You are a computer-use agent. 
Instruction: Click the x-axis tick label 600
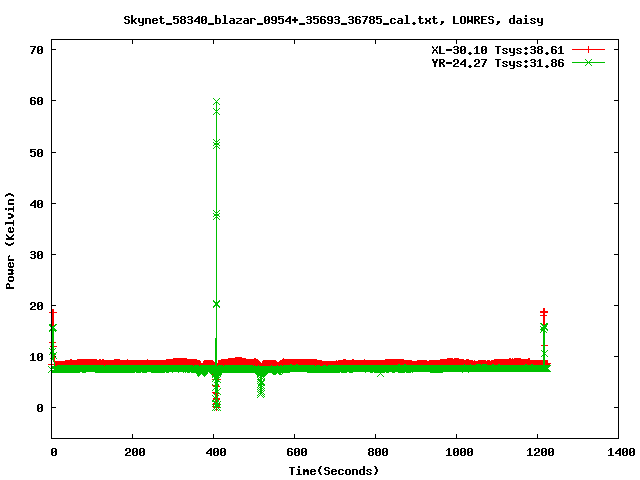click(297, 452)
